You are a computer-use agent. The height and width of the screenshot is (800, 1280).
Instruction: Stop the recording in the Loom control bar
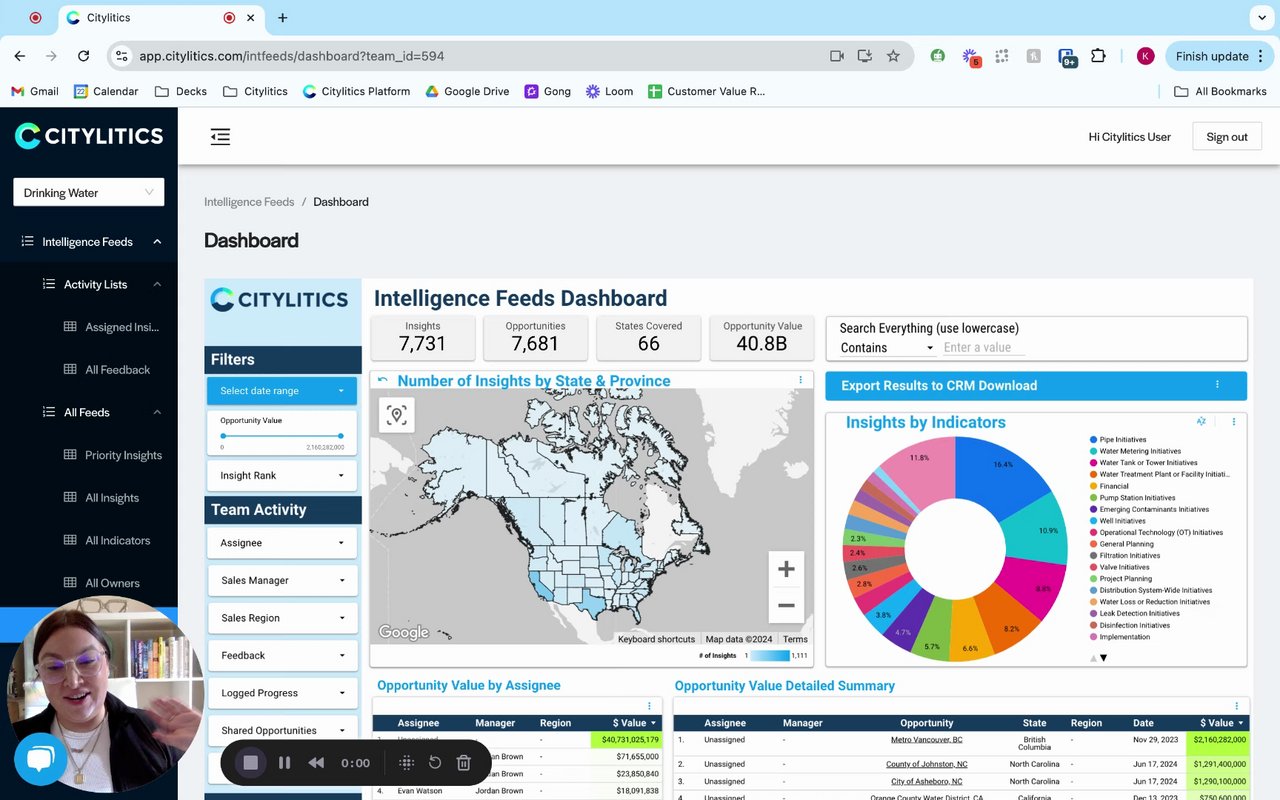coord(251,763)
